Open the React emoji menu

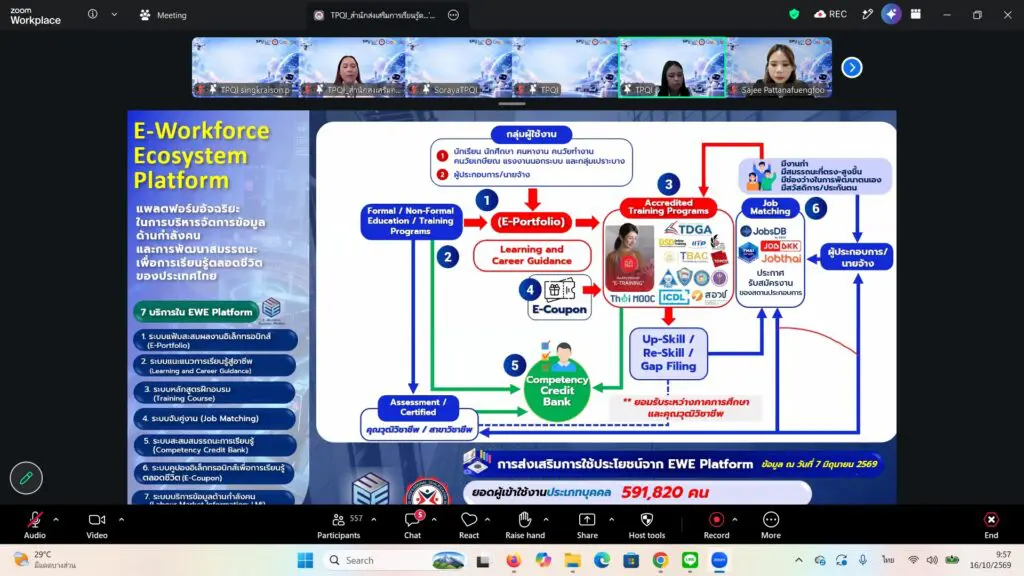[469, 525]
